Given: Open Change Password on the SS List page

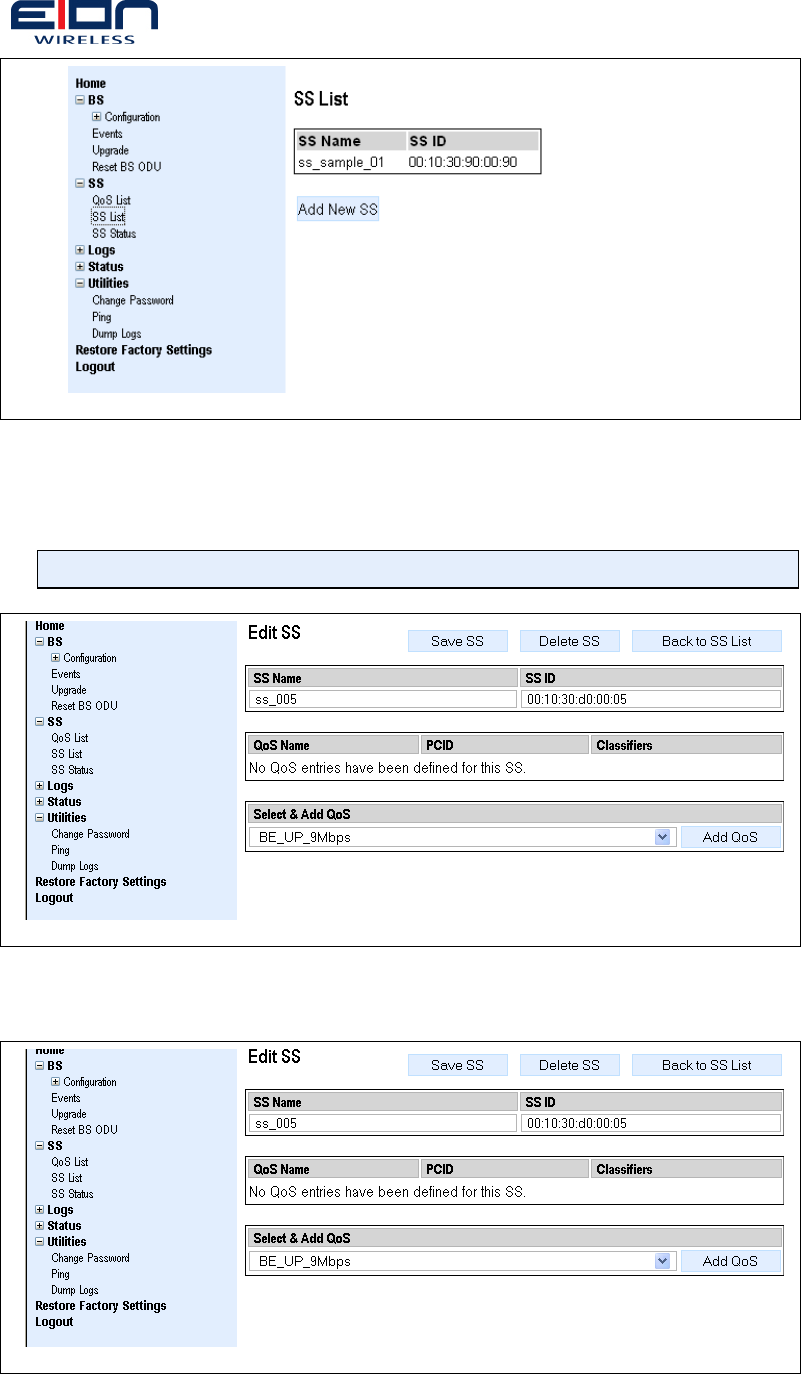Looking at the screenshot, I should coord(133,300).
